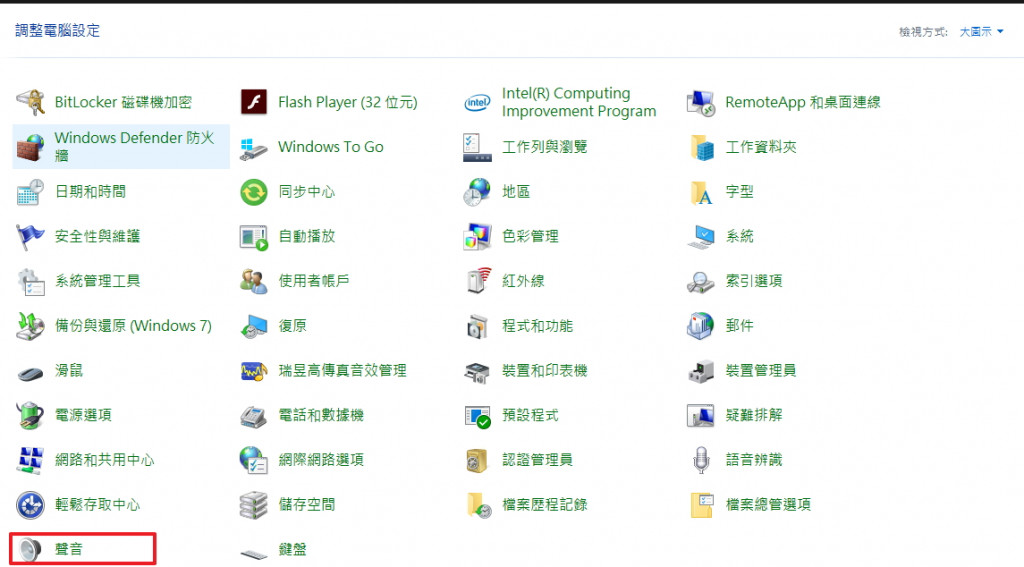Click the 自動播放 icon
Screen dimensions: 1024x567
253,237
